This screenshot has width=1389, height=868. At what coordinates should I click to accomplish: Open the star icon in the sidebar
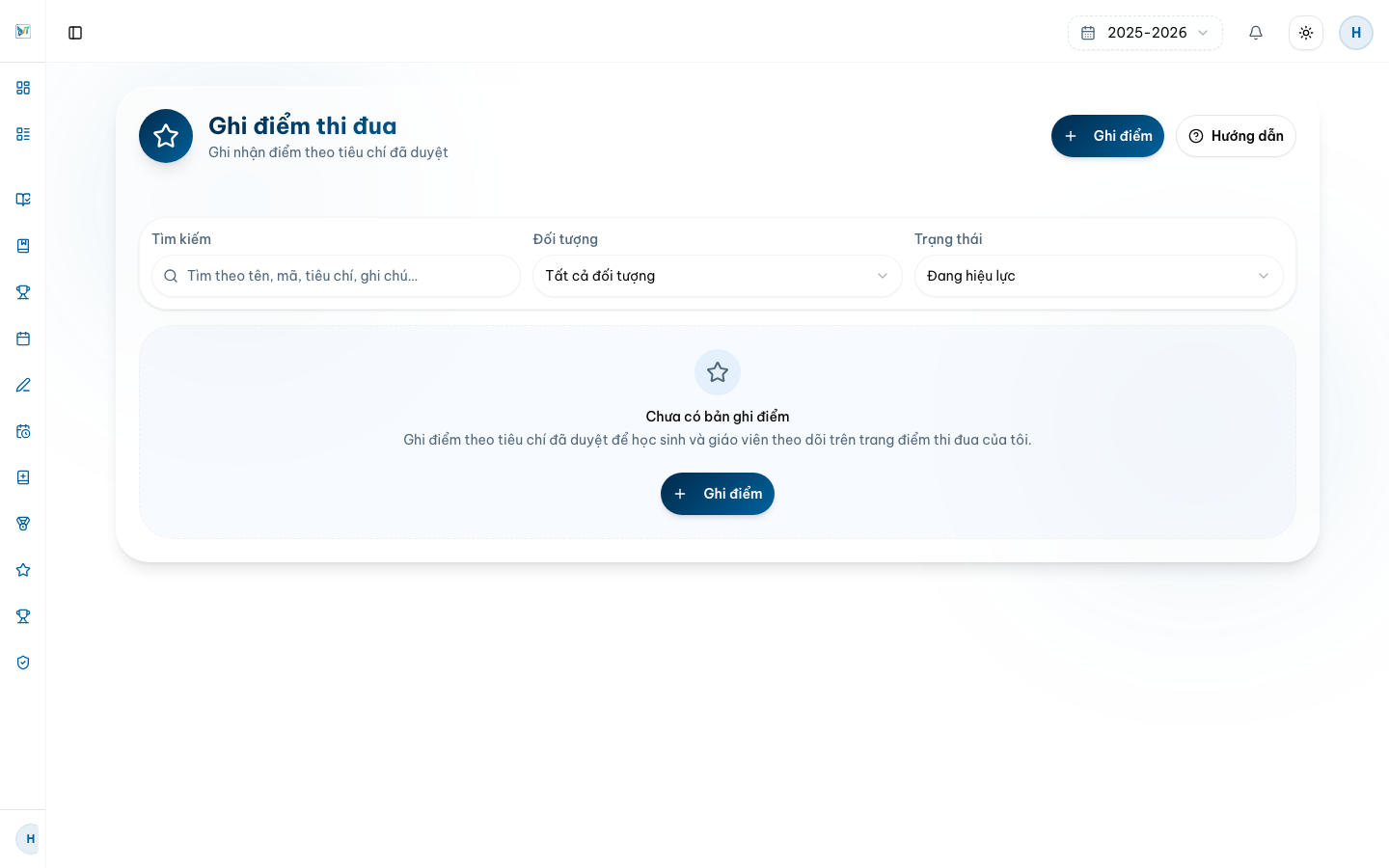23,570
